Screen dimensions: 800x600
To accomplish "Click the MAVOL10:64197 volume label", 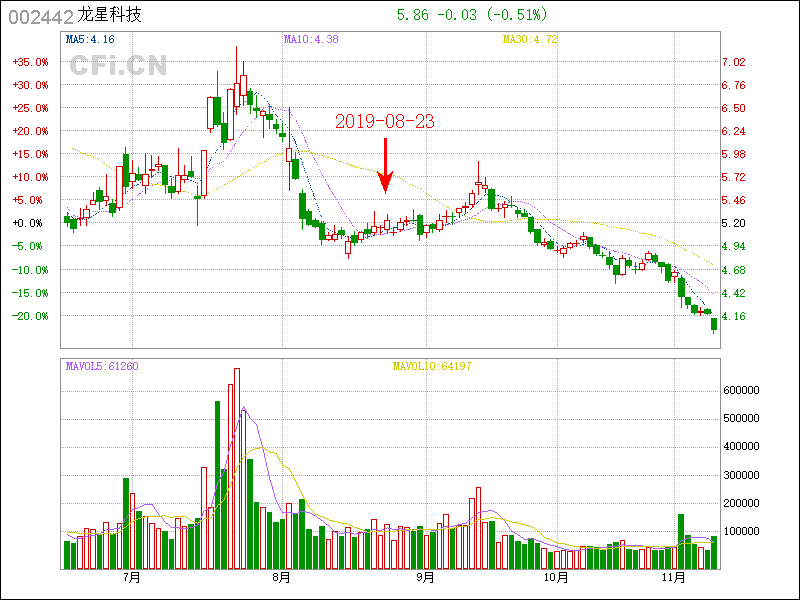I will (432, 366).
